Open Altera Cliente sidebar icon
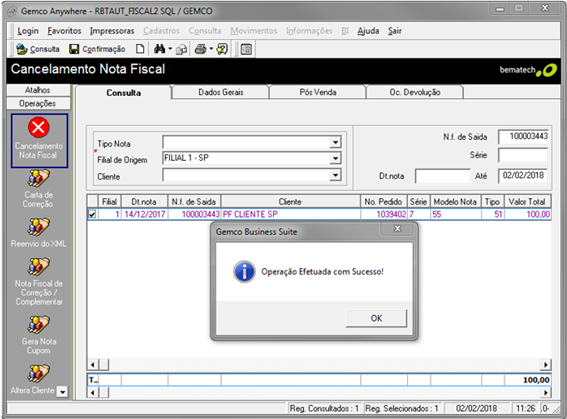Viewport: 567px width, 419px height. (x=38, y=373)
